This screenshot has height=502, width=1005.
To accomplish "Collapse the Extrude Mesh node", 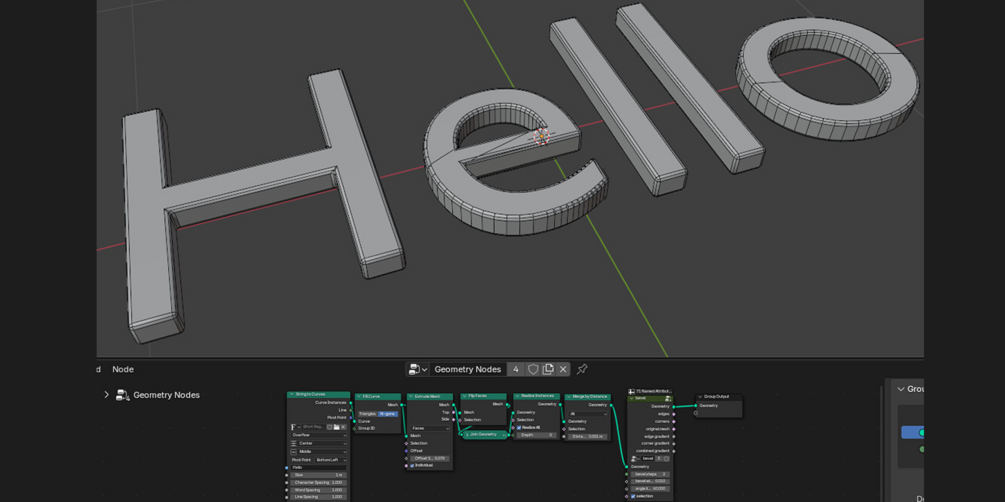I will click(x=411, y=396).
